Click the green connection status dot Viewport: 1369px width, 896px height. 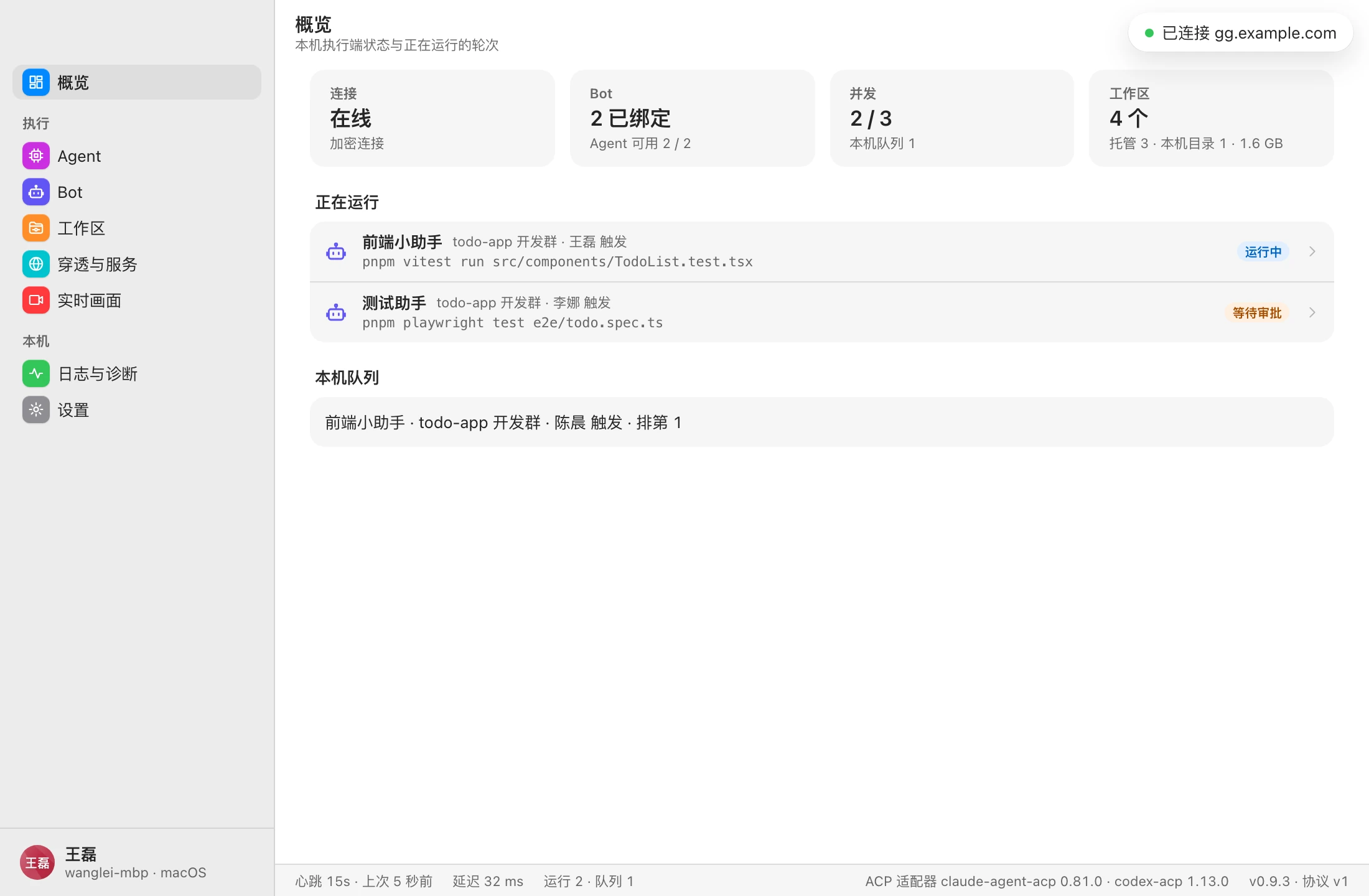point(1149,33)
